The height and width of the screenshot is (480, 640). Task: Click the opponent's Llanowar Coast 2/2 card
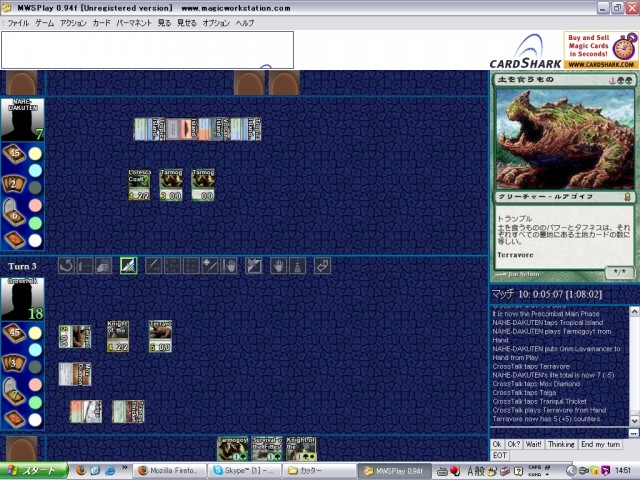[x=140, y=185]
